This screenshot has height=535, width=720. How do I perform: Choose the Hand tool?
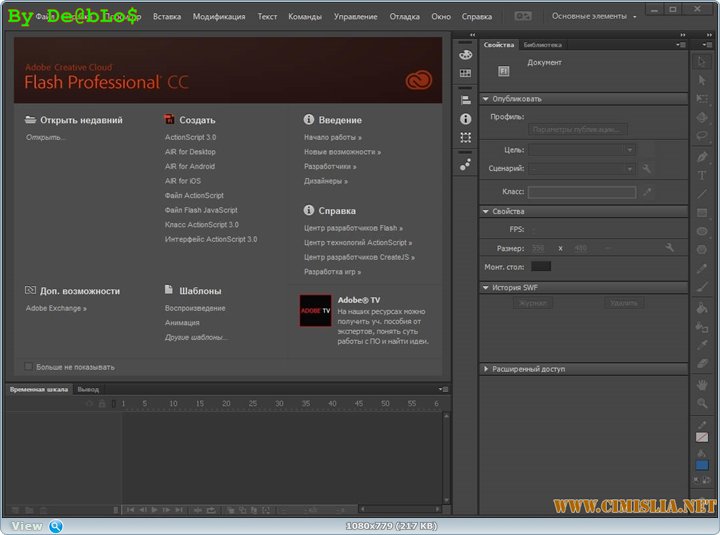tap(702, 383)
